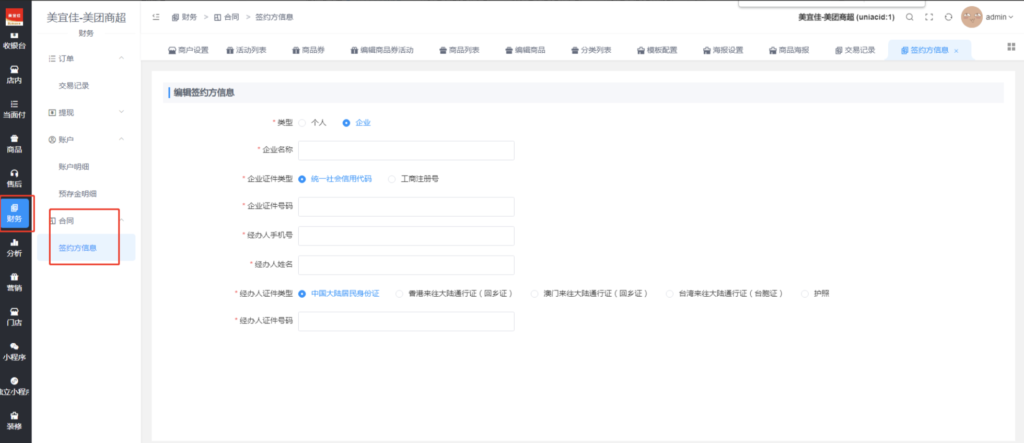Click the search magnifier icon in header

(910, 17)
